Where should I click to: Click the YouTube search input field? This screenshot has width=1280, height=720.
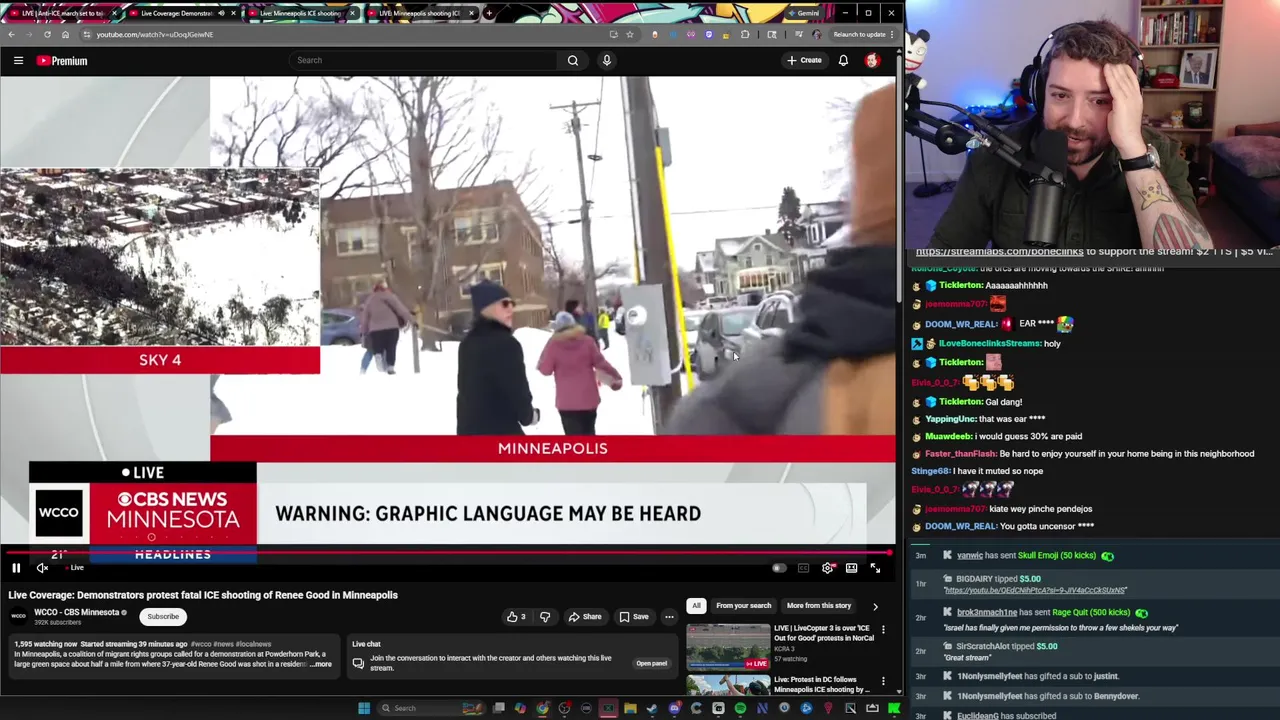[424, 60]
